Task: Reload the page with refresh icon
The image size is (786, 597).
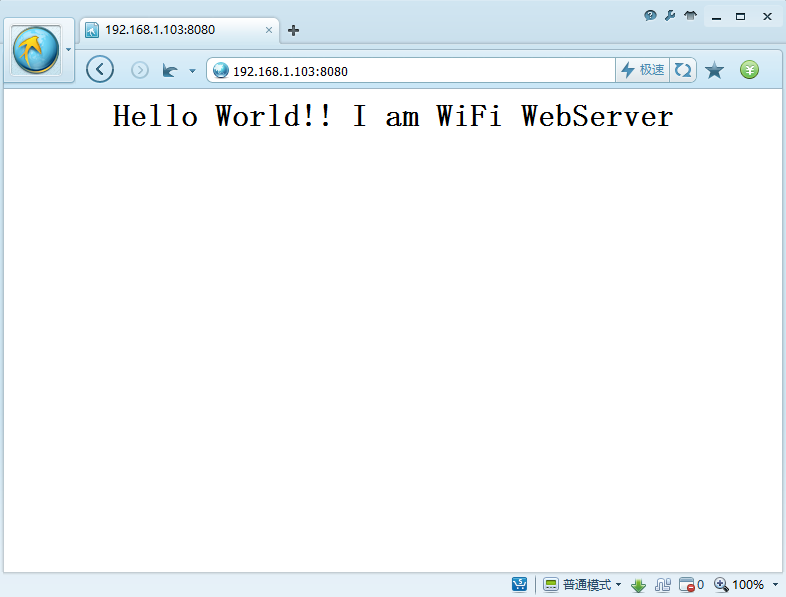Action: coord(682,70)
